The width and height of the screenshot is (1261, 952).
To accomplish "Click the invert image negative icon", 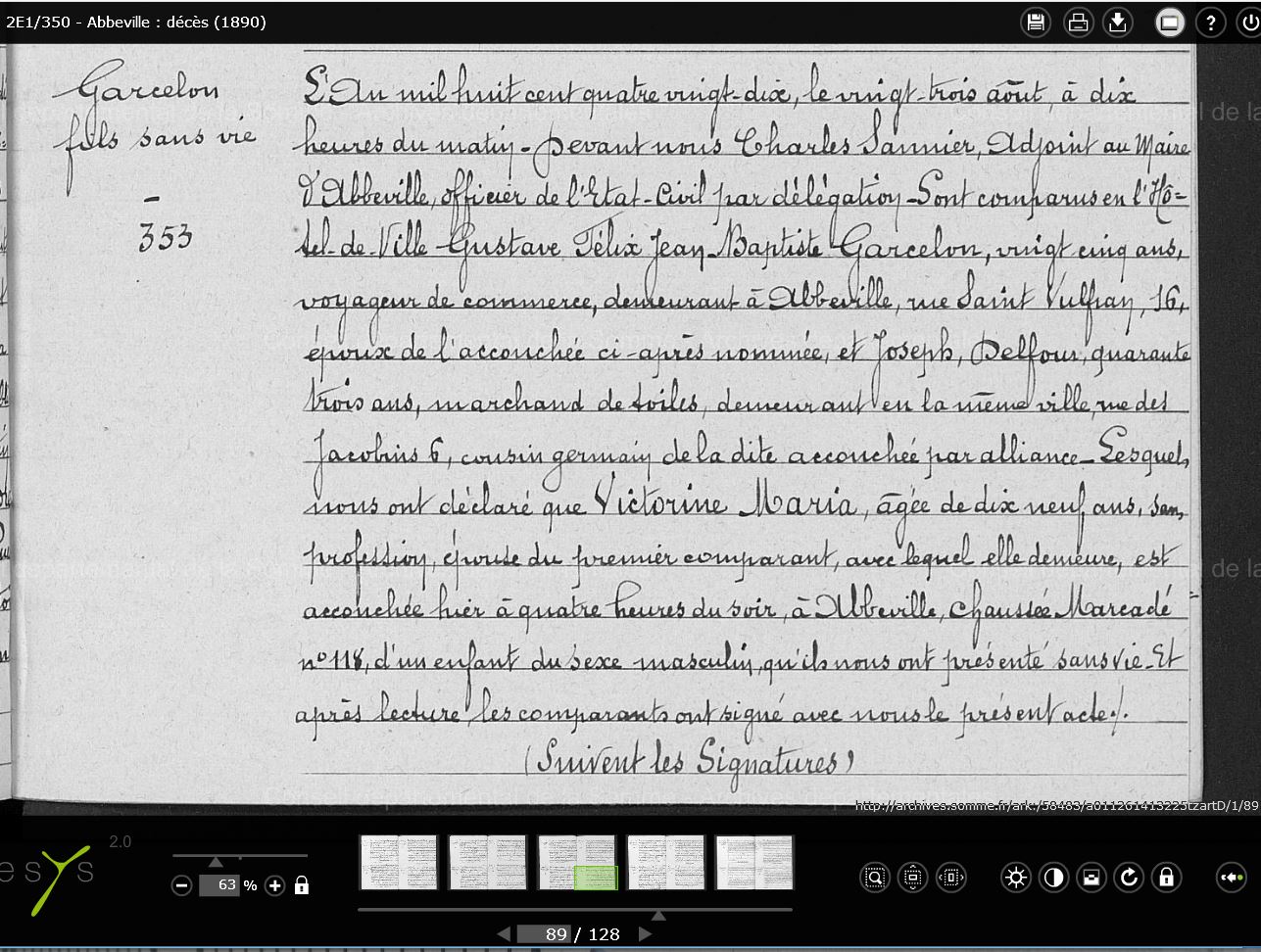I will (1091, 878).
